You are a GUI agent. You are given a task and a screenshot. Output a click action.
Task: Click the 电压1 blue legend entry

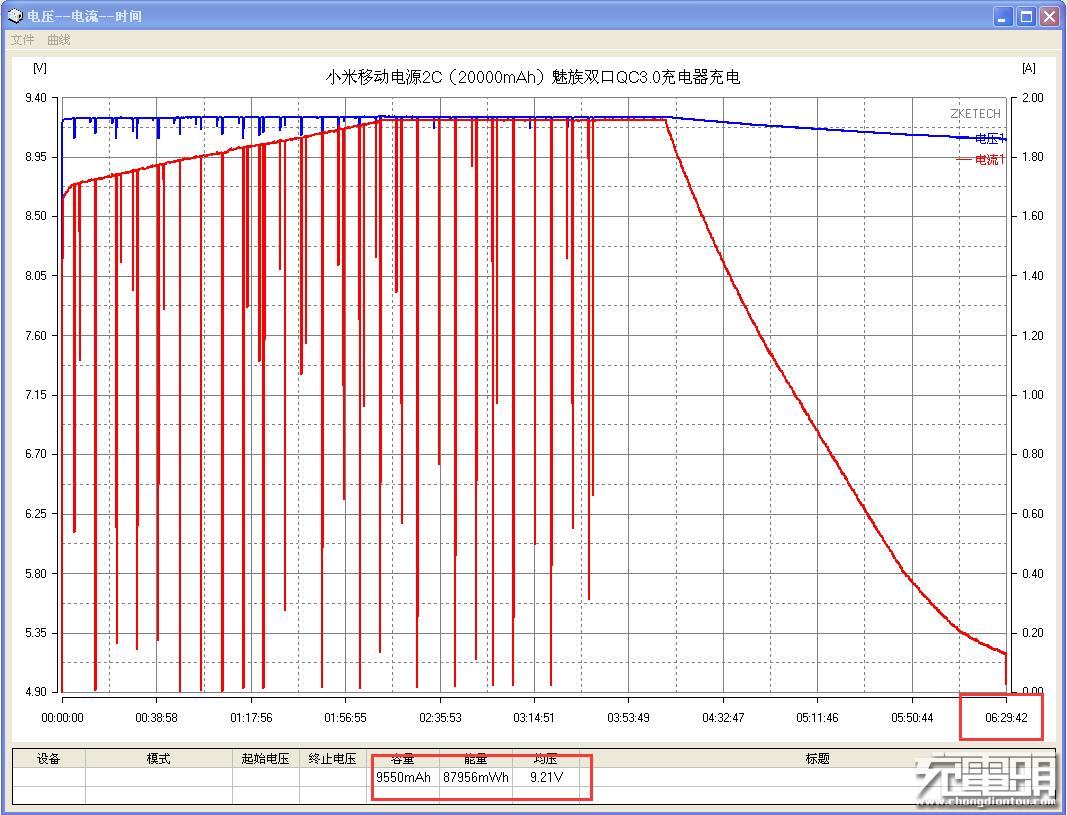[x=981, y=139]
